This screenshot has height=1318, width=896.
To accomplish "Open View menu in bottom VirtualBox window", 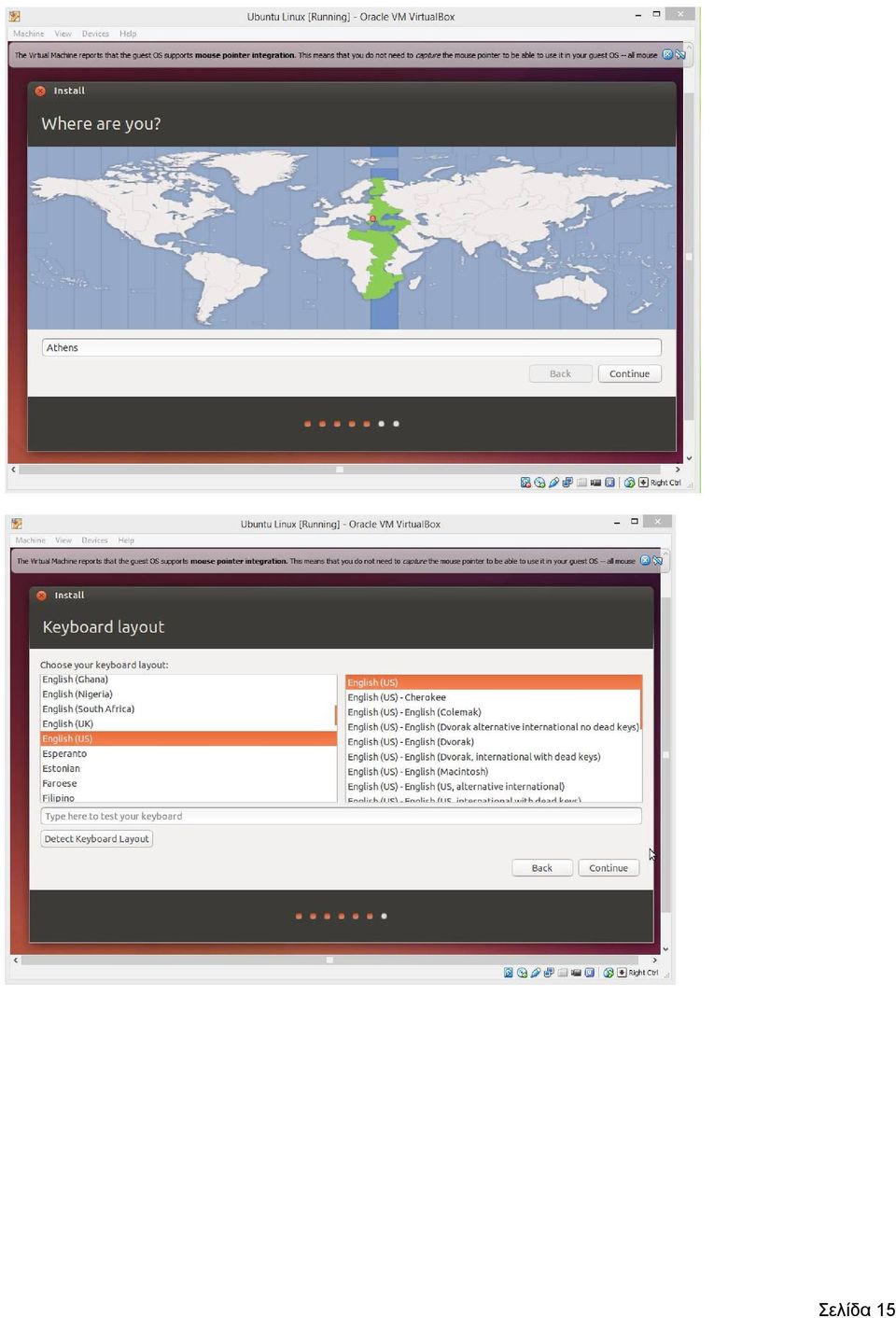I will tap(63, 540).
